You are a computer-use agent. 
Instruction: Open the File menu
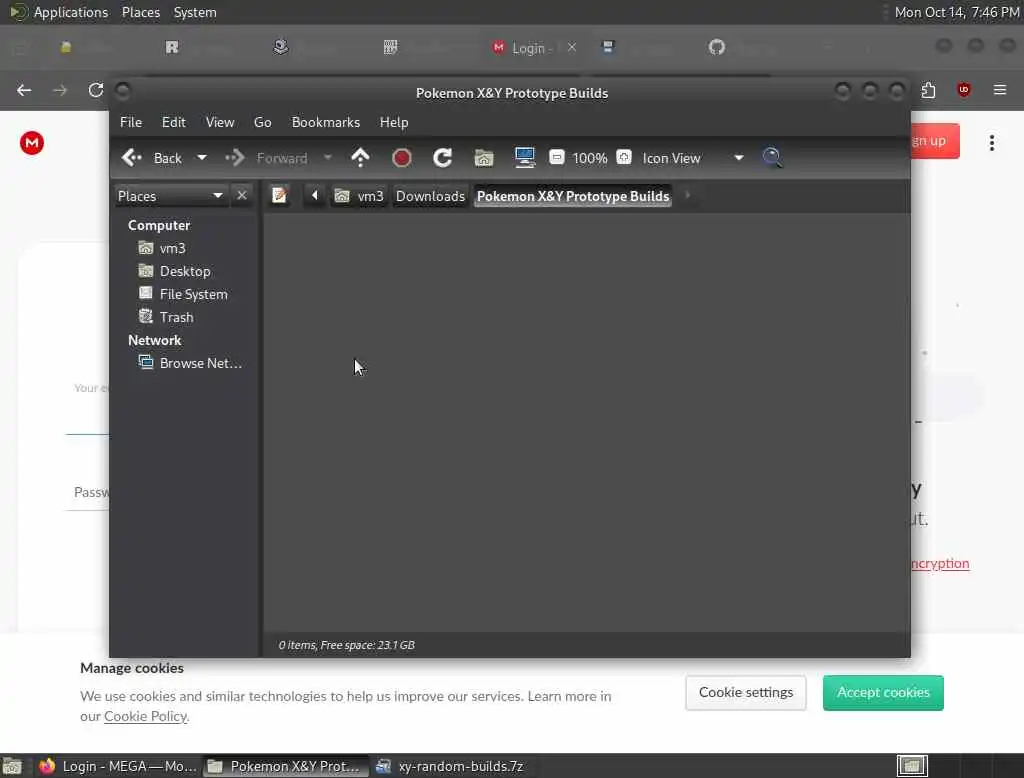(x=131, y=122)
